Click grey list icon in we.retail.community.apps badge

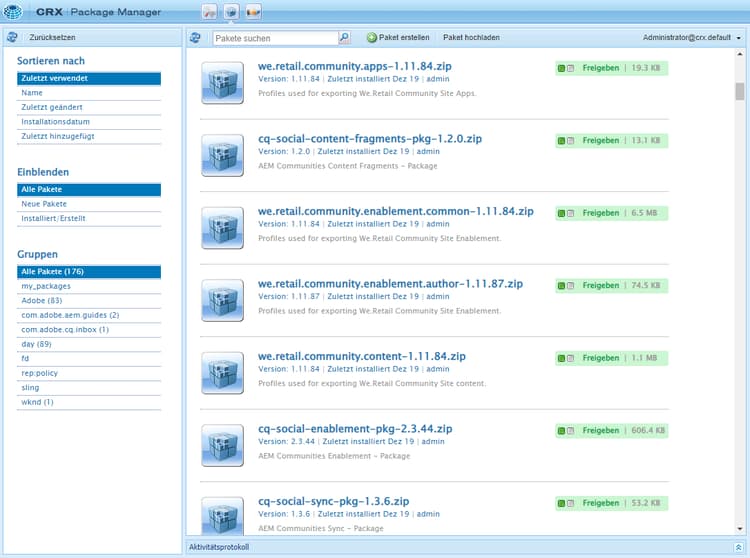tap(570, 68)
